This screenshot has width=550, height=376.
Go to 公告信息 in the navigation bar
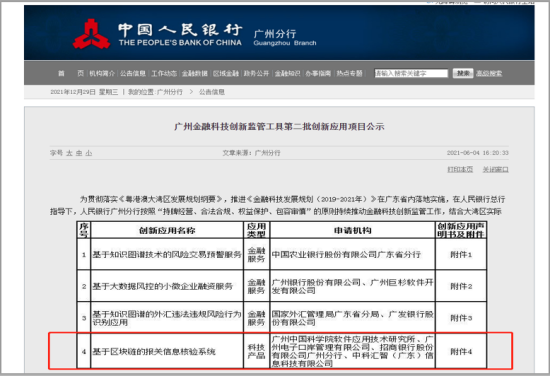(133, 73)
